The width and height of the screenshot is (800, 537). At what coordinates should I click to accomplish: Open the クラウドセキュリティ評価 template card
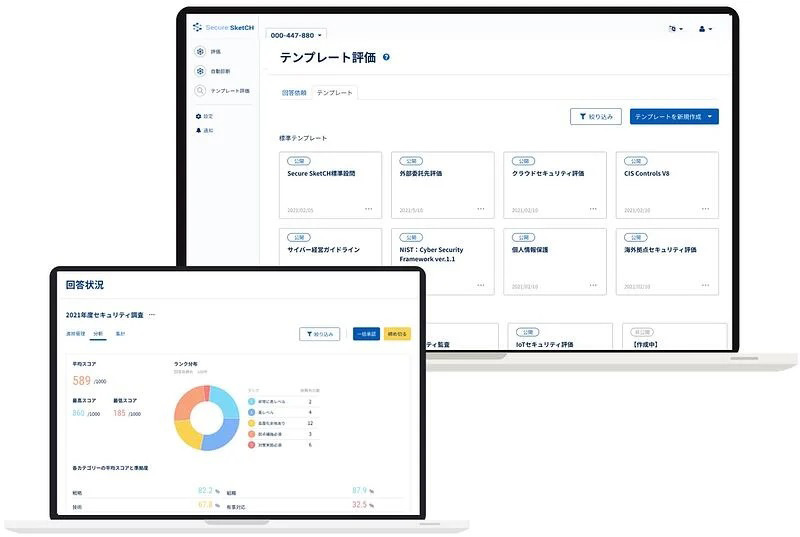555,185
